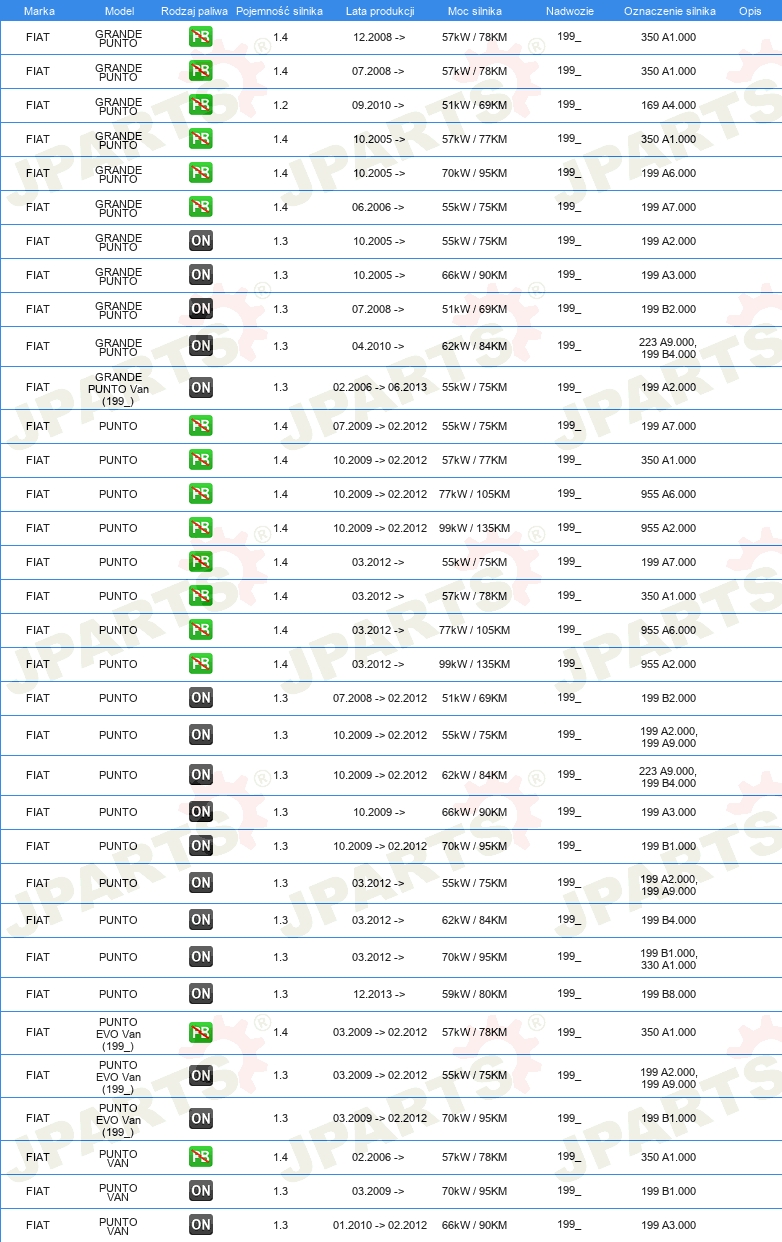The image size is (782, 1242).
Task: Click petrol icon in the Punto EVO Van 1.4 row
Action: [201, 1032]
